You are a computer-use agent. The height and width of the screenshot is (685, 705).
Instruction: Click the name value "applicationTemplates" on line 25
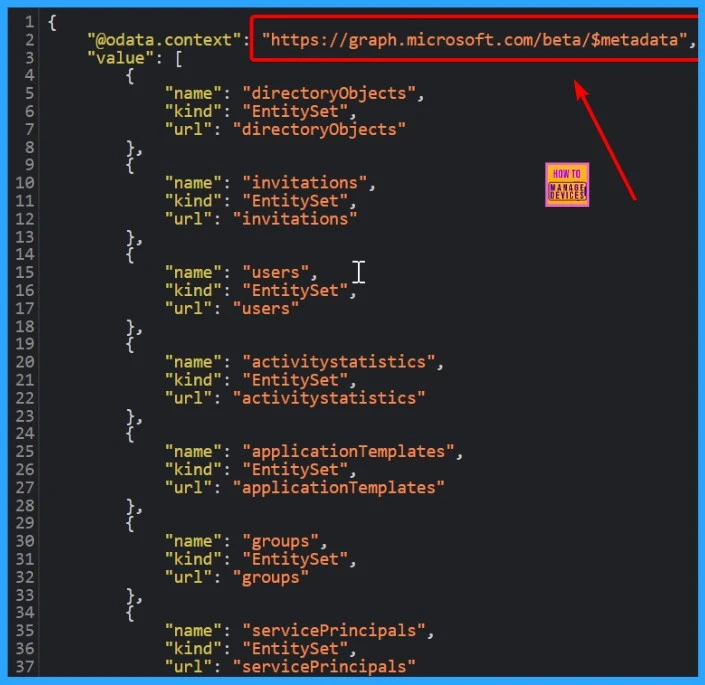tap(348, 451)
